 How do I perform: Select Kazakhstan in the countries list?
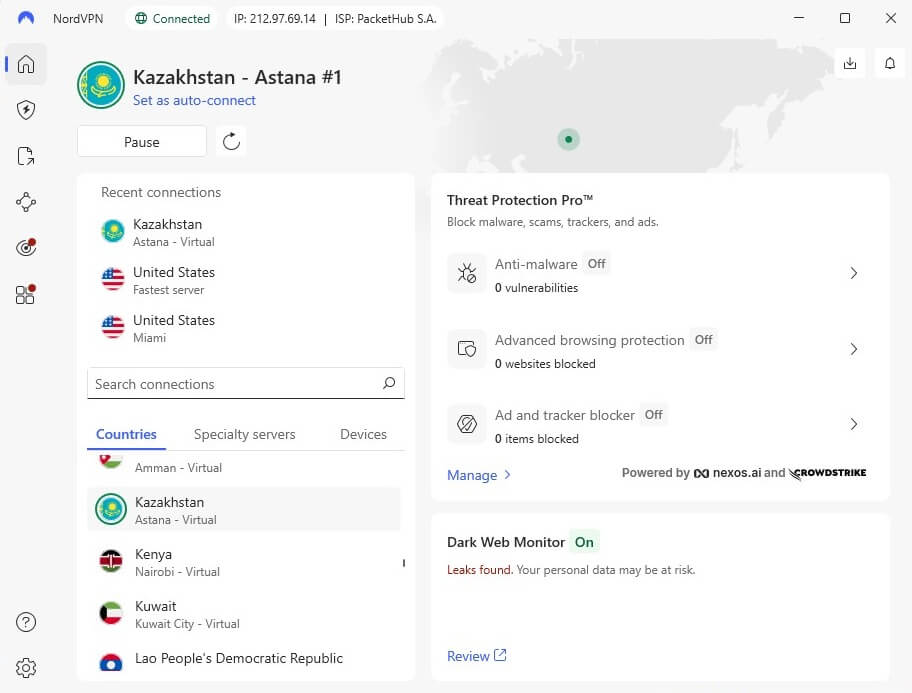coord(244,509)
